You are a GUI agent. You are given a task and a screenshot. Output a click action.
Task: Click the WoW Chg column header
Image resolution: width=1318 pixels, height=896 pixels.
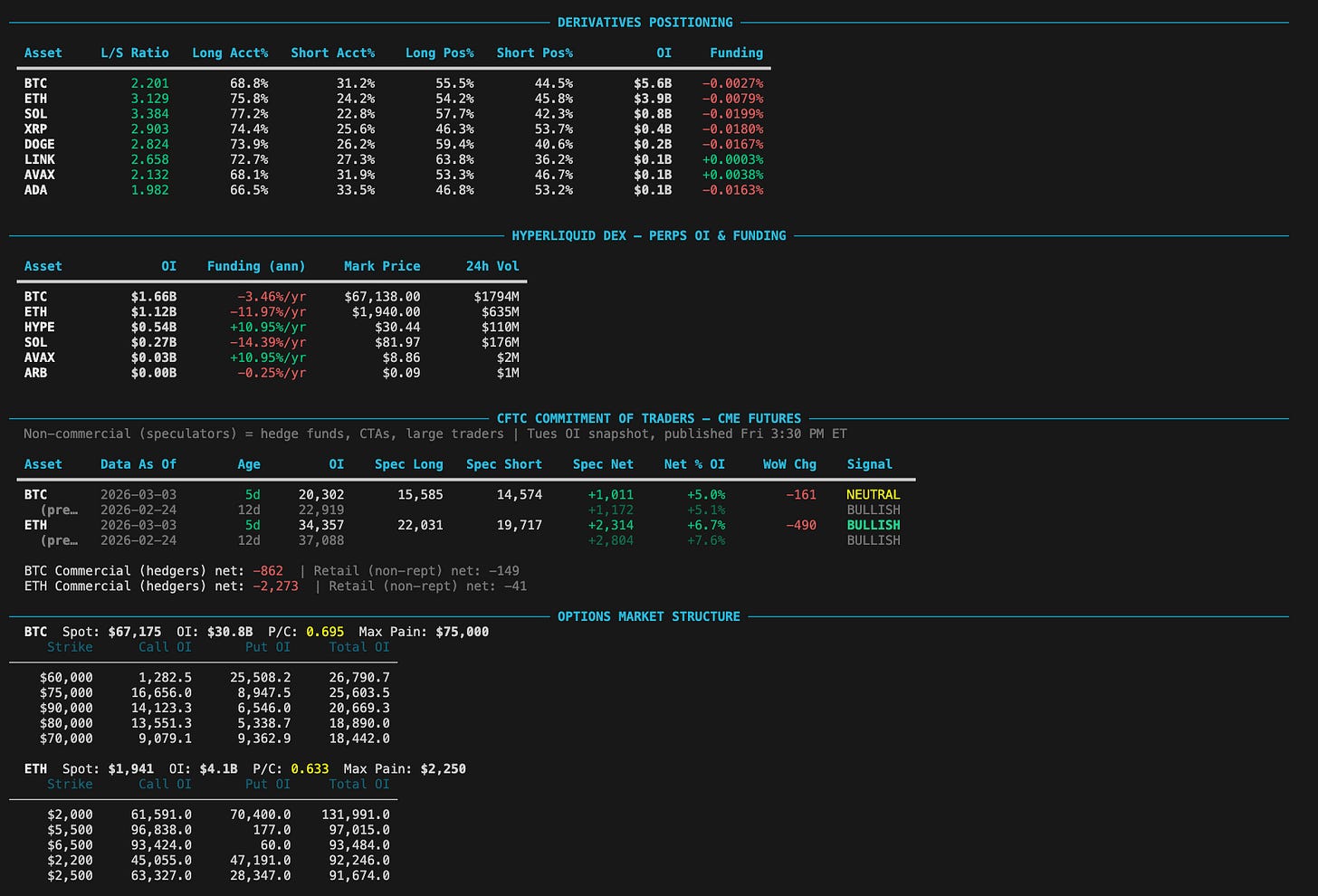789,464
